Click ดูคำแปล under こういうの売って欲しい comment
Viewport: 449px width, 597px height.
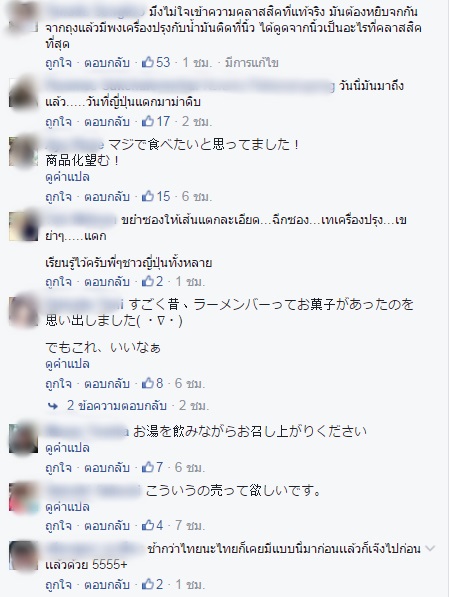(x=67, y=507)
